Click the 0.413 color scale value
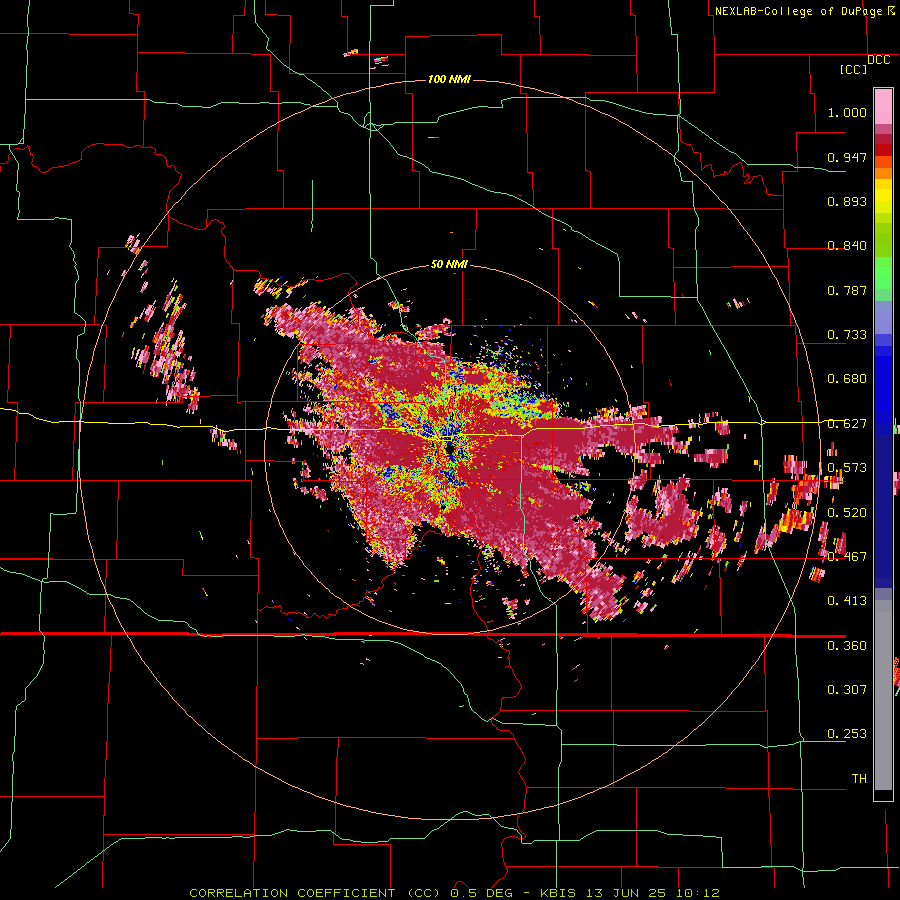Viewport: 900px width, 900px height. pyautogui.click(x=847, y=601)
